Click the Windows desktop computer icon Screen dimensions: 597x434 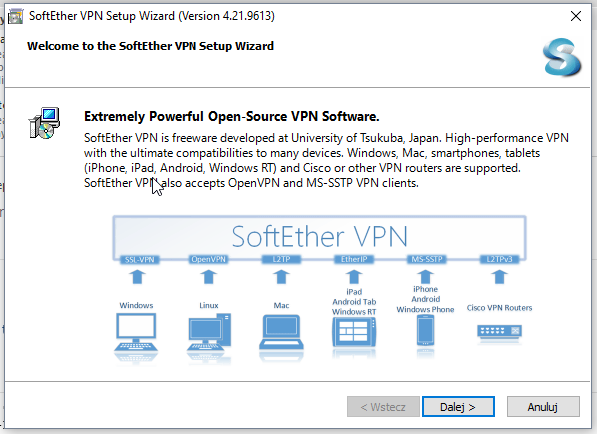click(136, 332)
